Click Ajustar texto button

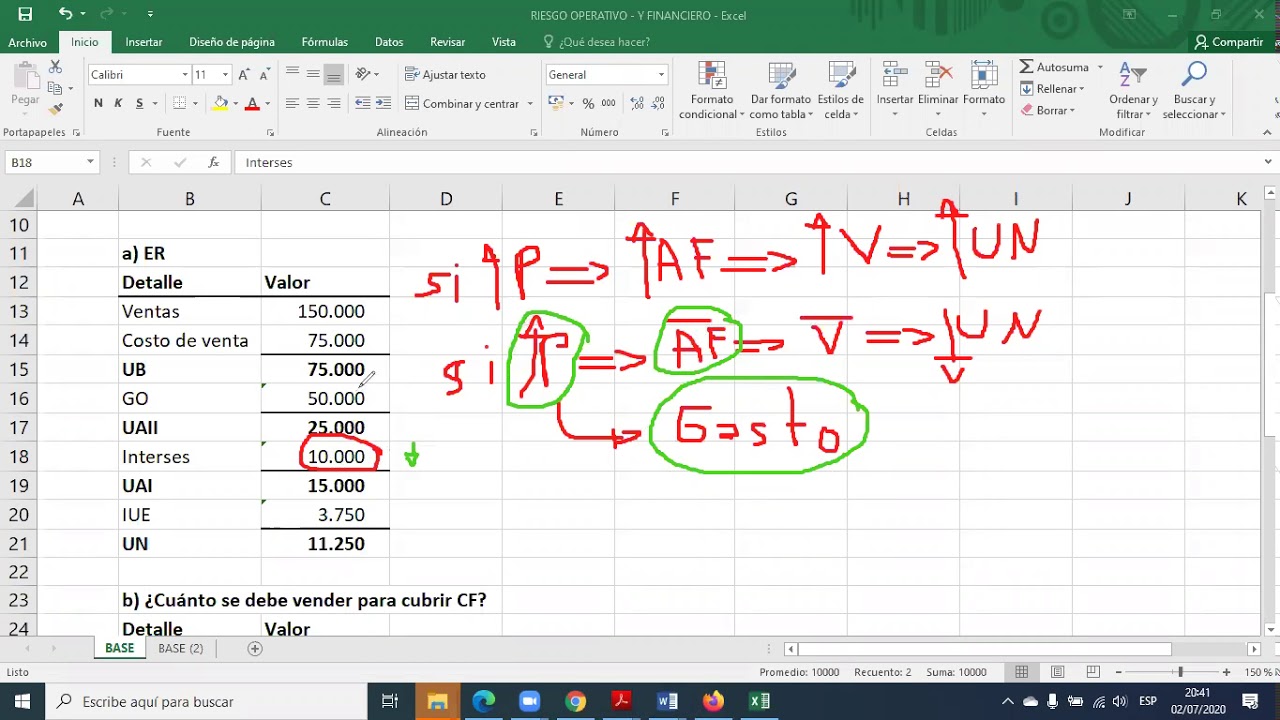point(446,75)
